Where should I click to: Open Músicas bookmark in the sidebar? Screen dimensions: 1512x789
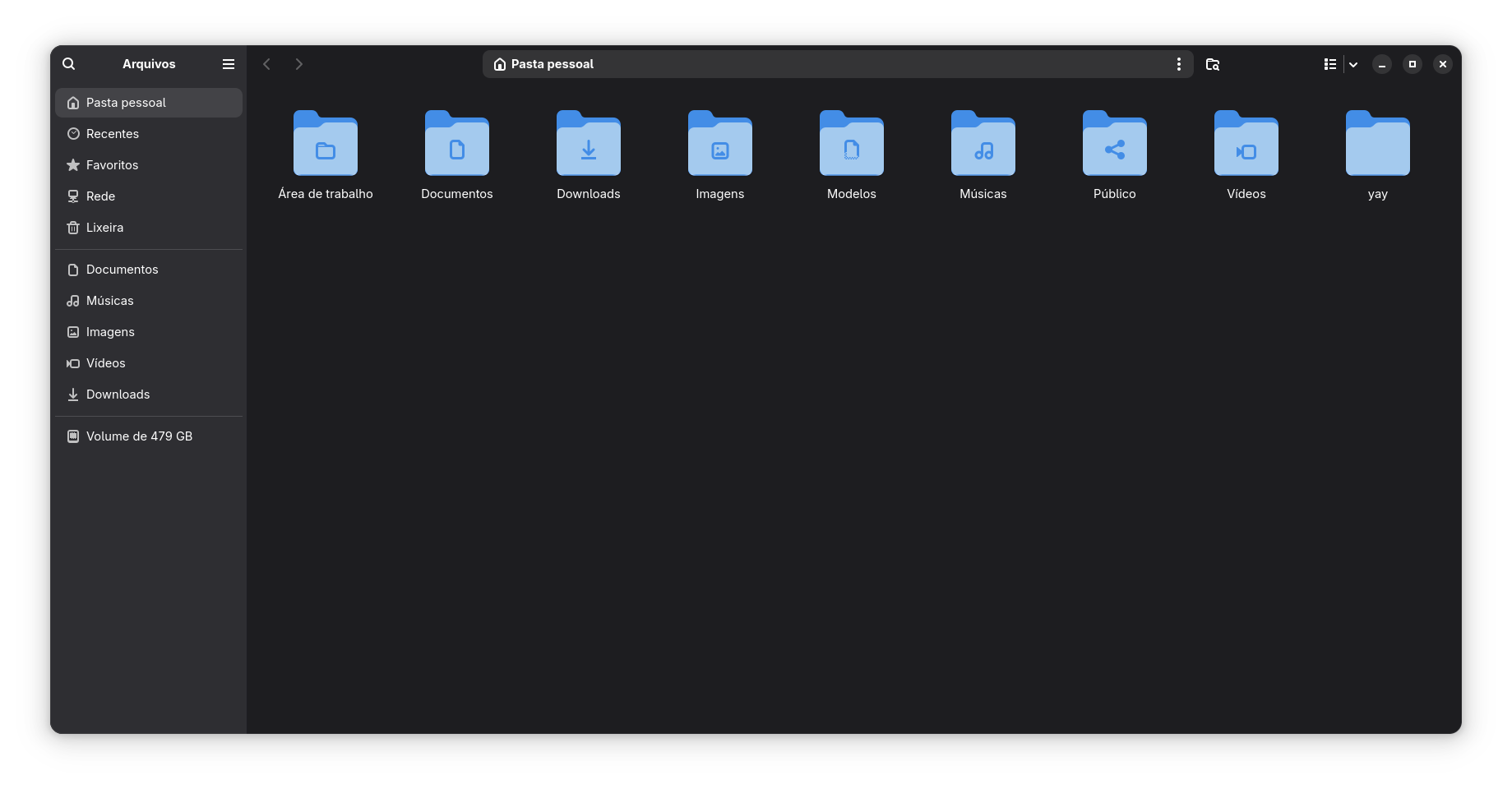(149, 301)
